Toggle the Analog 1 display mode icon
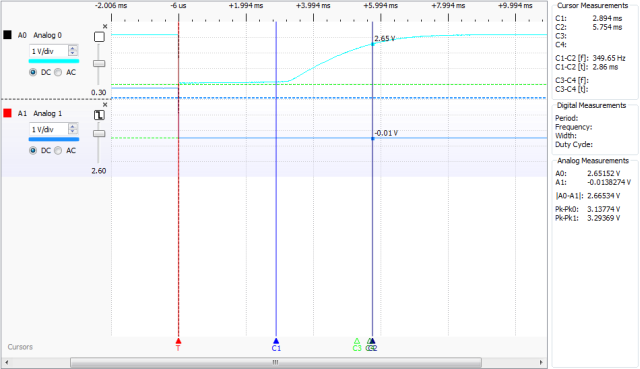The height and width of the screenshot is (369, 640). 99,115
